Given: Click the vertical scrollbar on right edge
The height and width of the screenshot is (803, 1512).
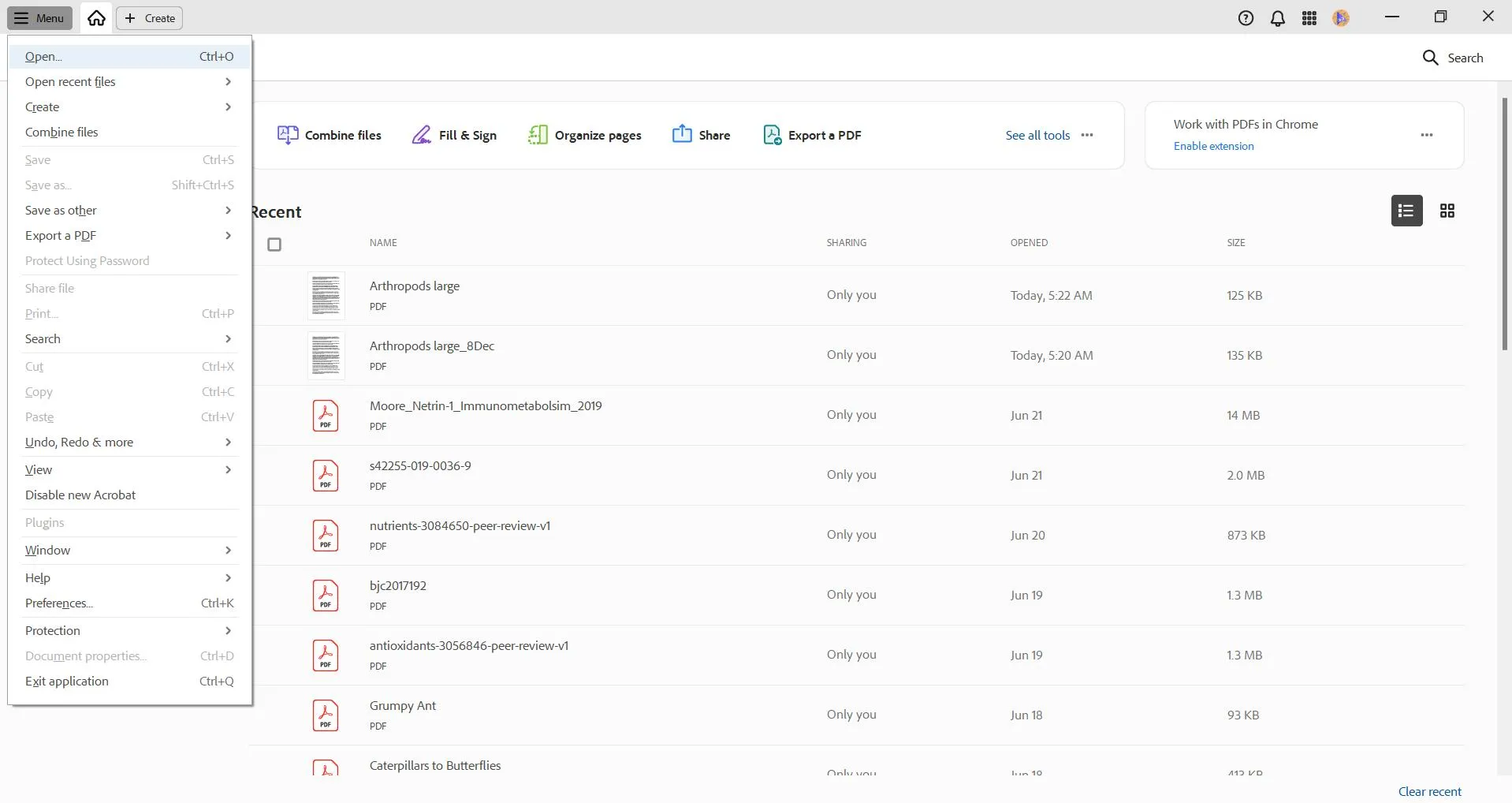Looking at the screenshot, I should click(1504, 225).
